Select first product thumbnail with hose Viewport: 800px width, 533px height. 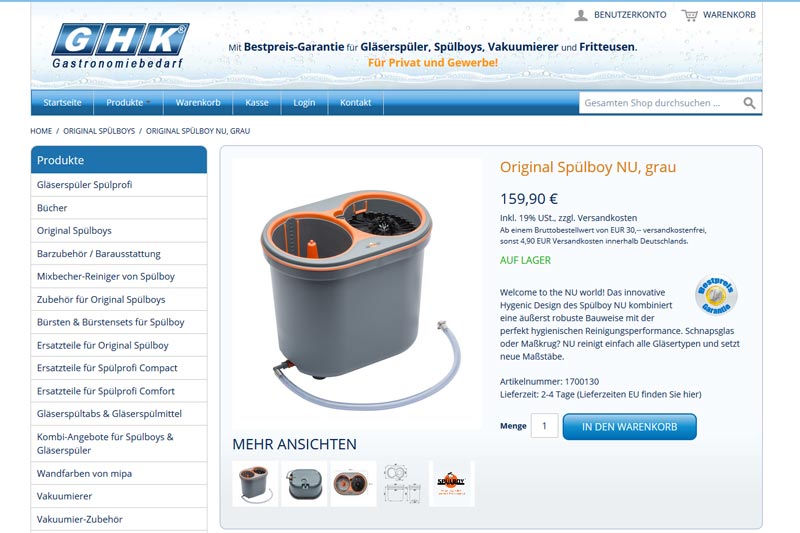255,484
